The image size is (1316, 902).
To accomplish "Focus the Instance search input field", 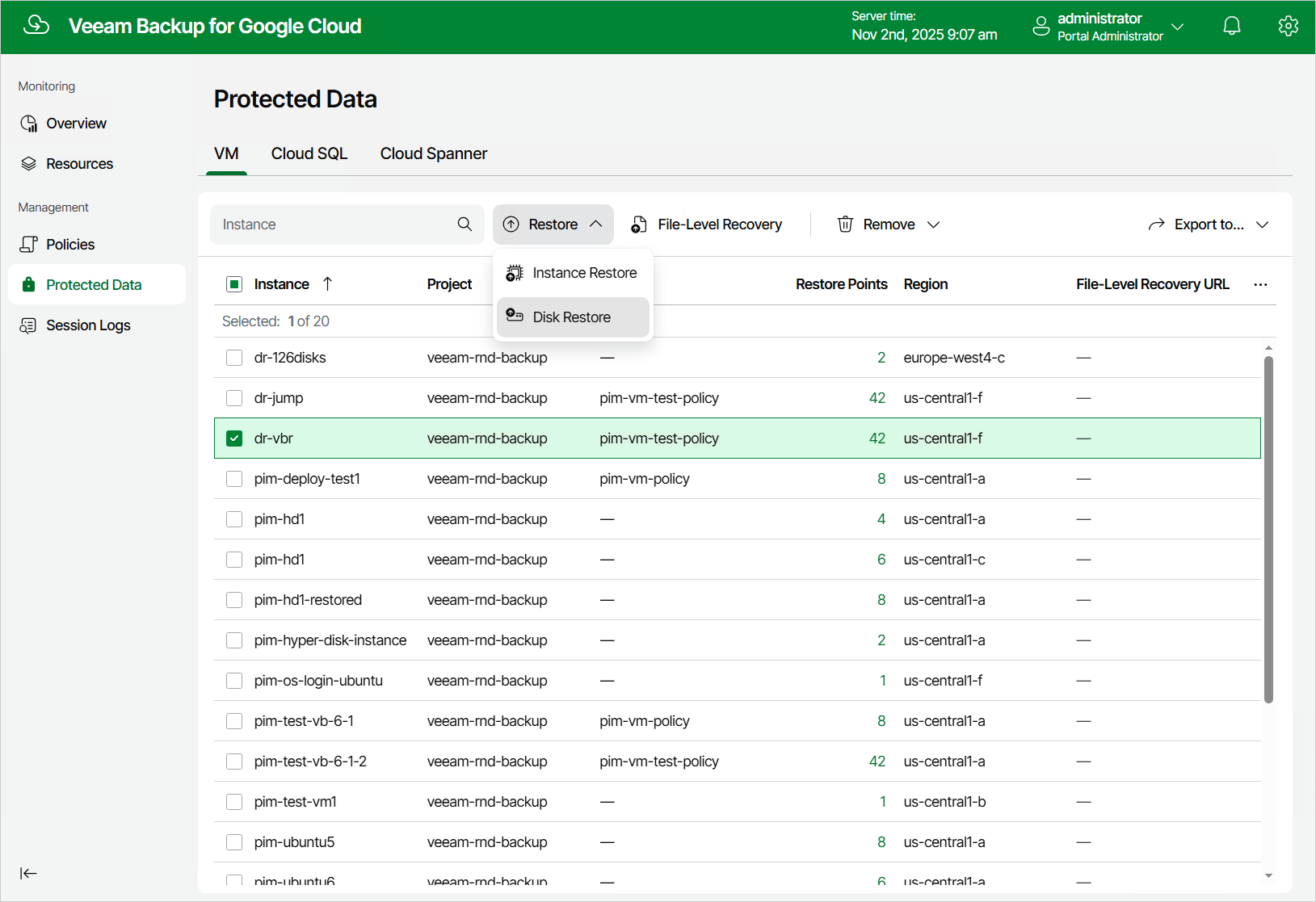I will tap(335, 224).
